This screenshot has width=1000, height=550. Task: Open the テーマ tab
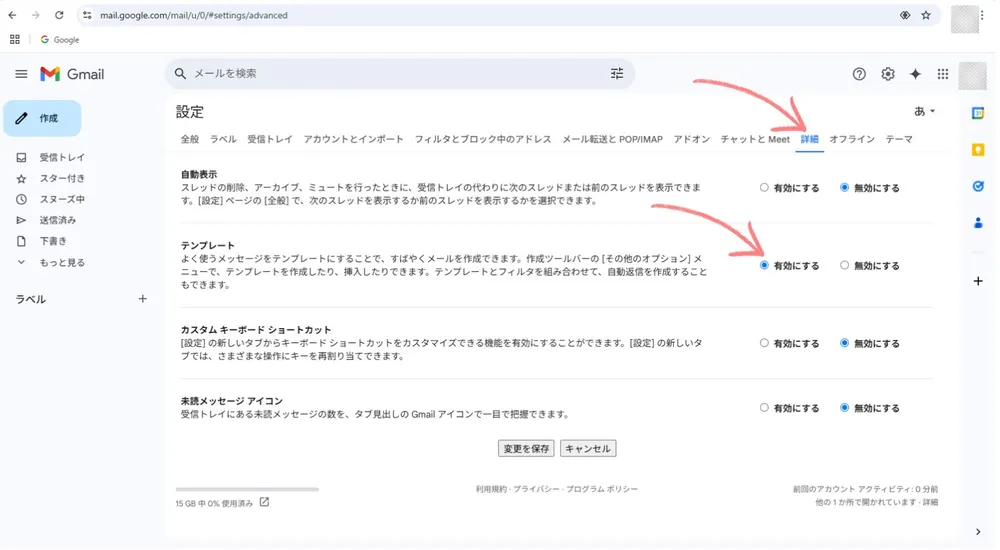899,139
